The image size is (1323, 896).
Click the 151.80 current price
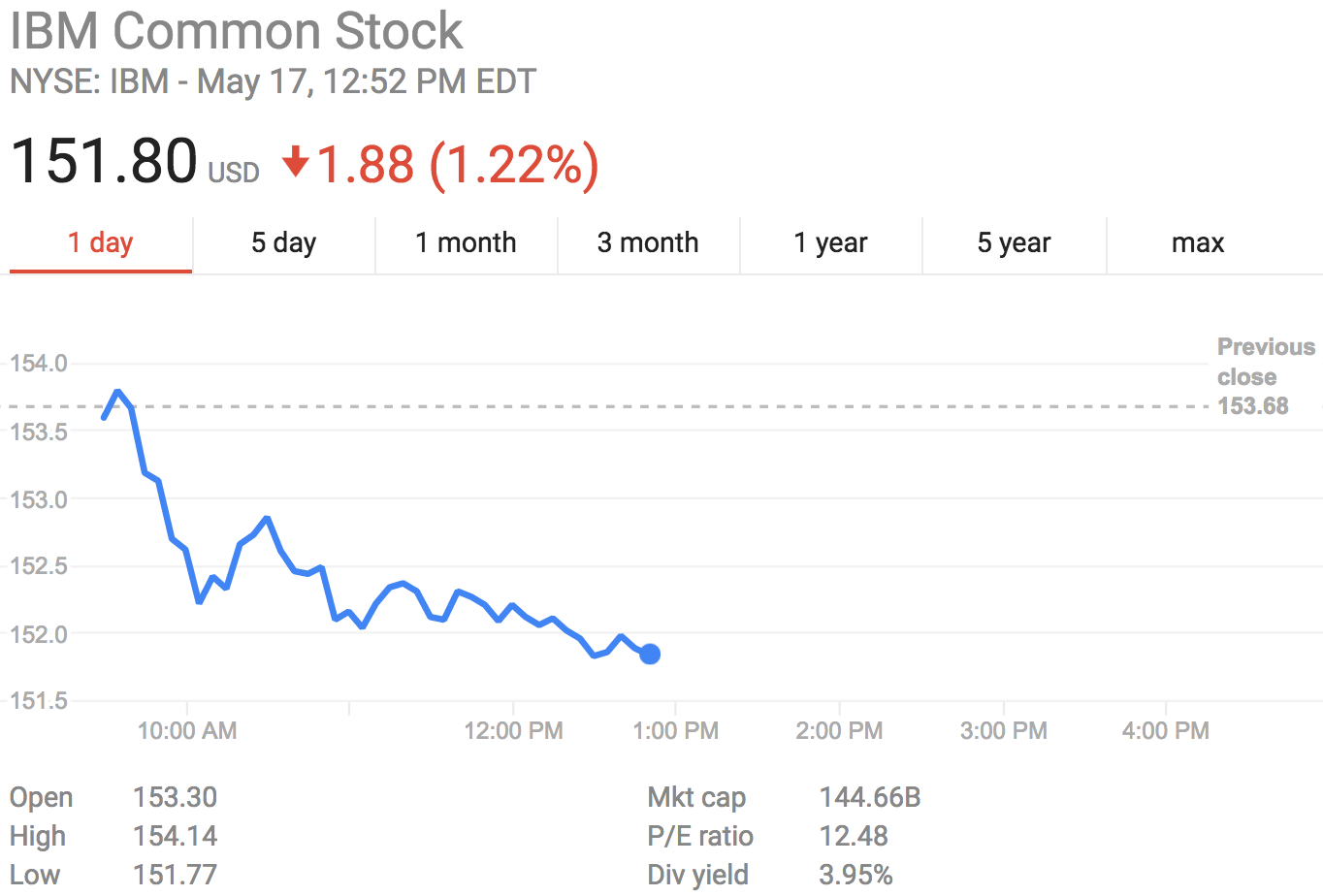(105, 161)
